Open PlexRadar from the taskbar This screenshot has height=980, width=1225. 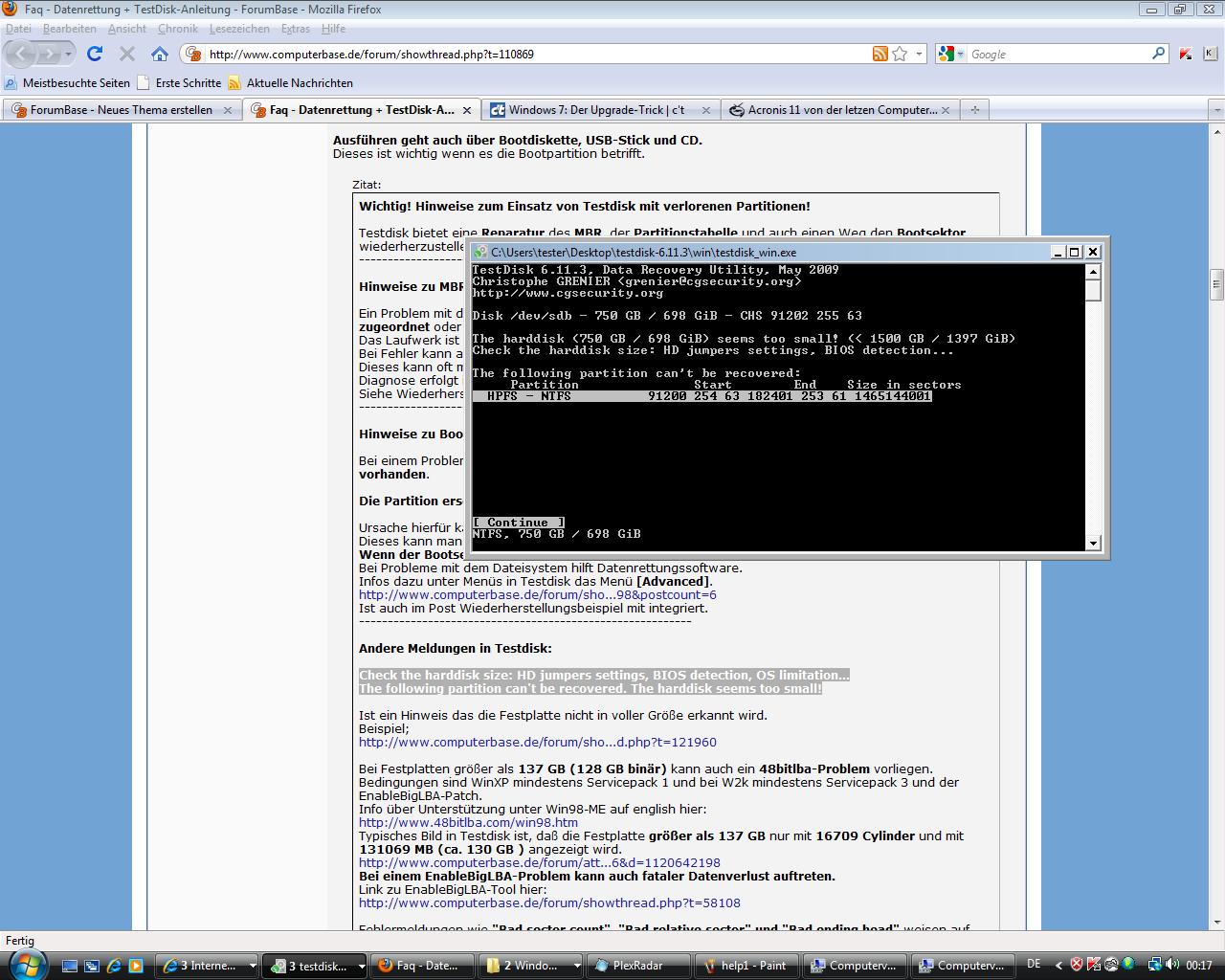coord(638,966)
